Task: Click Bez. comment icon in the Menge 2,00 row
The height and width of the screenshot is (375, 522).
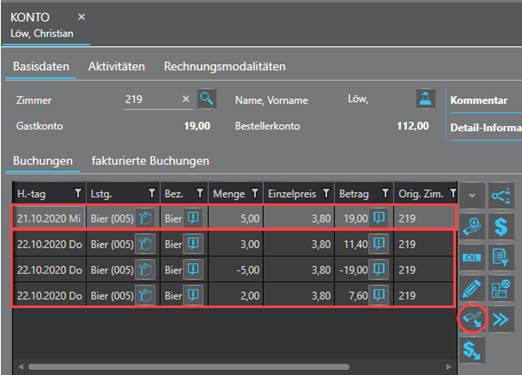Action: [193, 295]
